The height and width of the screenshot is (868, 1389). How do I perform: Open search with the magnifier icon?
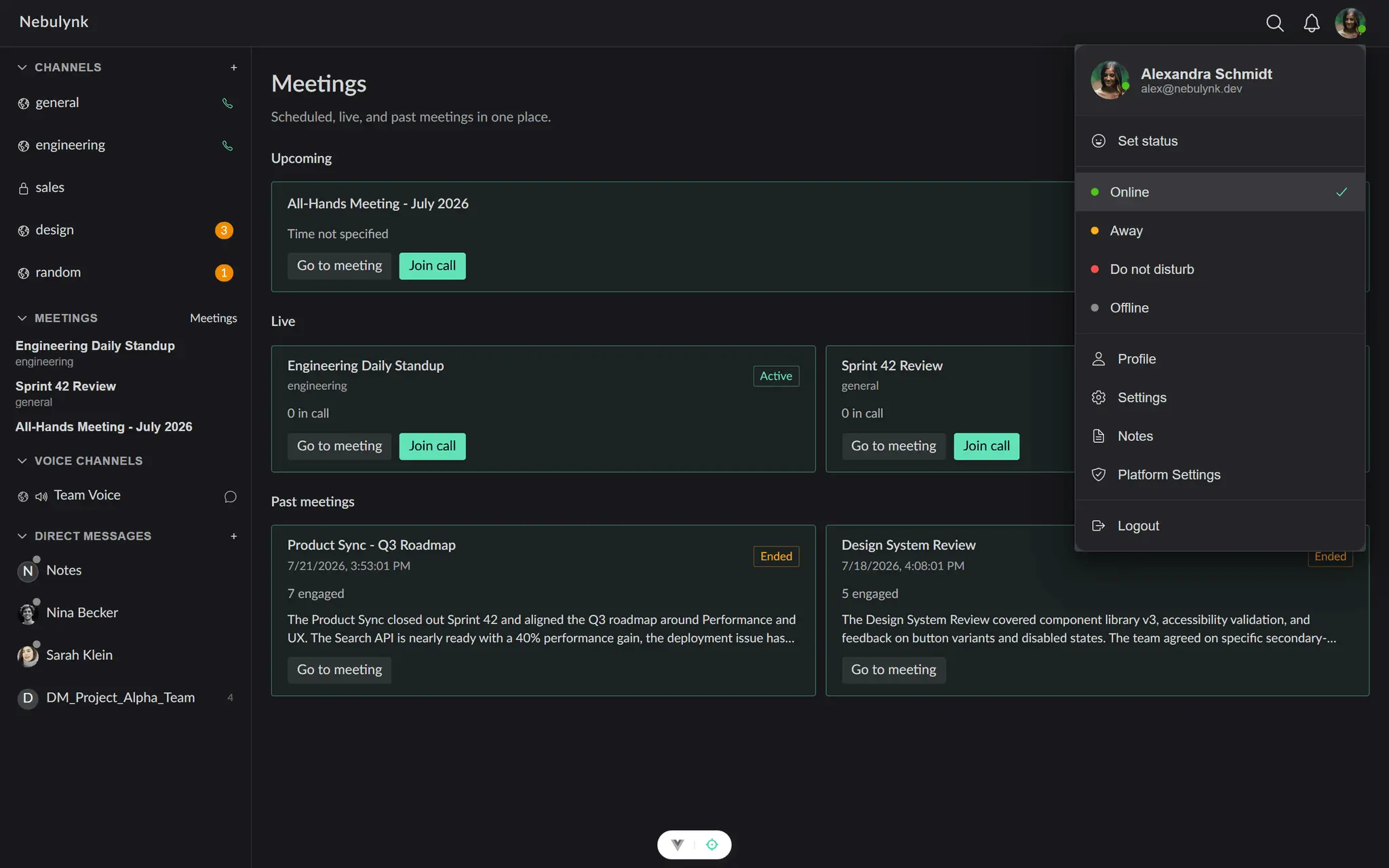coord(1274,23)
